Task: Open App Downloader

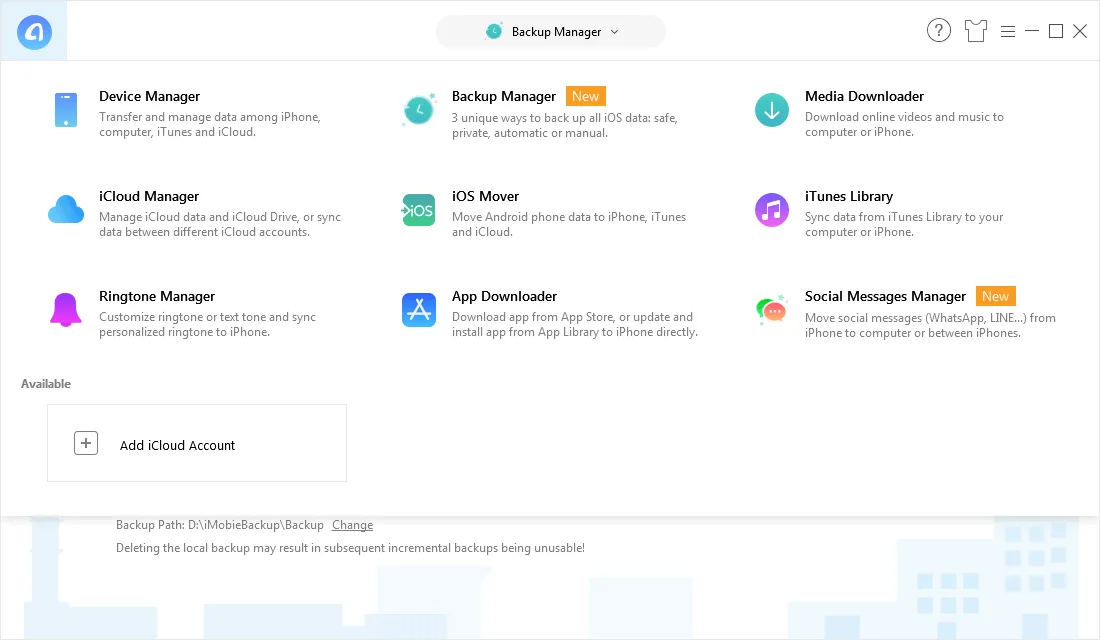Action: (x=504, y=296)
